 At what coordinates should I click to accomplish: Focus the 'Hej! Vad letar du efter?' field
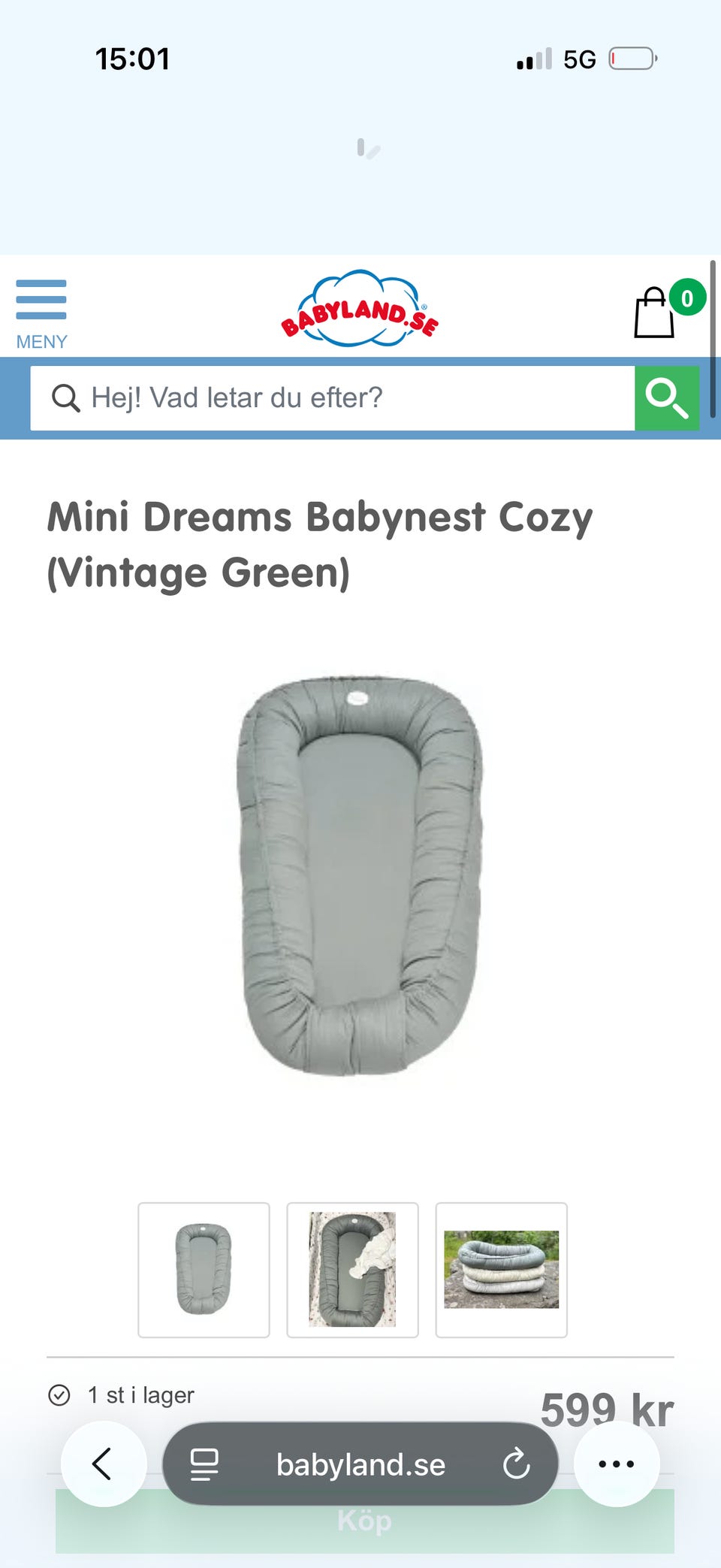tap(333, 398)
